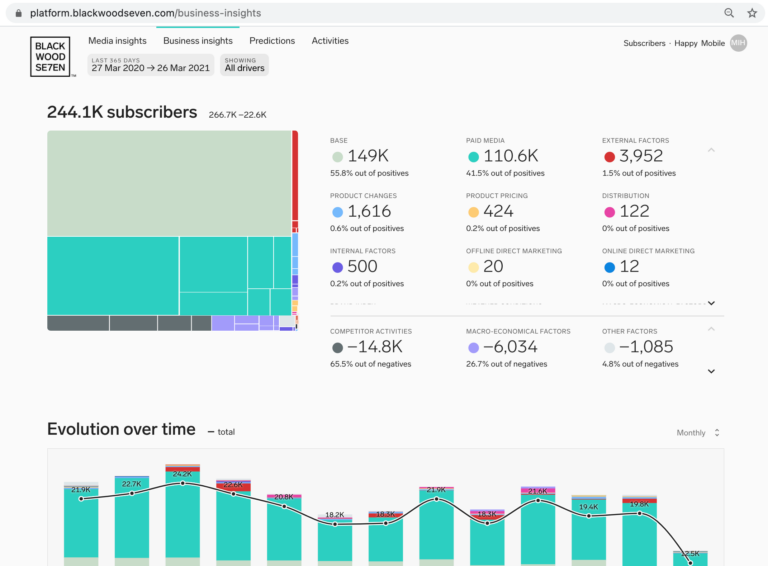Open the Showing All drivers filter

244,65
